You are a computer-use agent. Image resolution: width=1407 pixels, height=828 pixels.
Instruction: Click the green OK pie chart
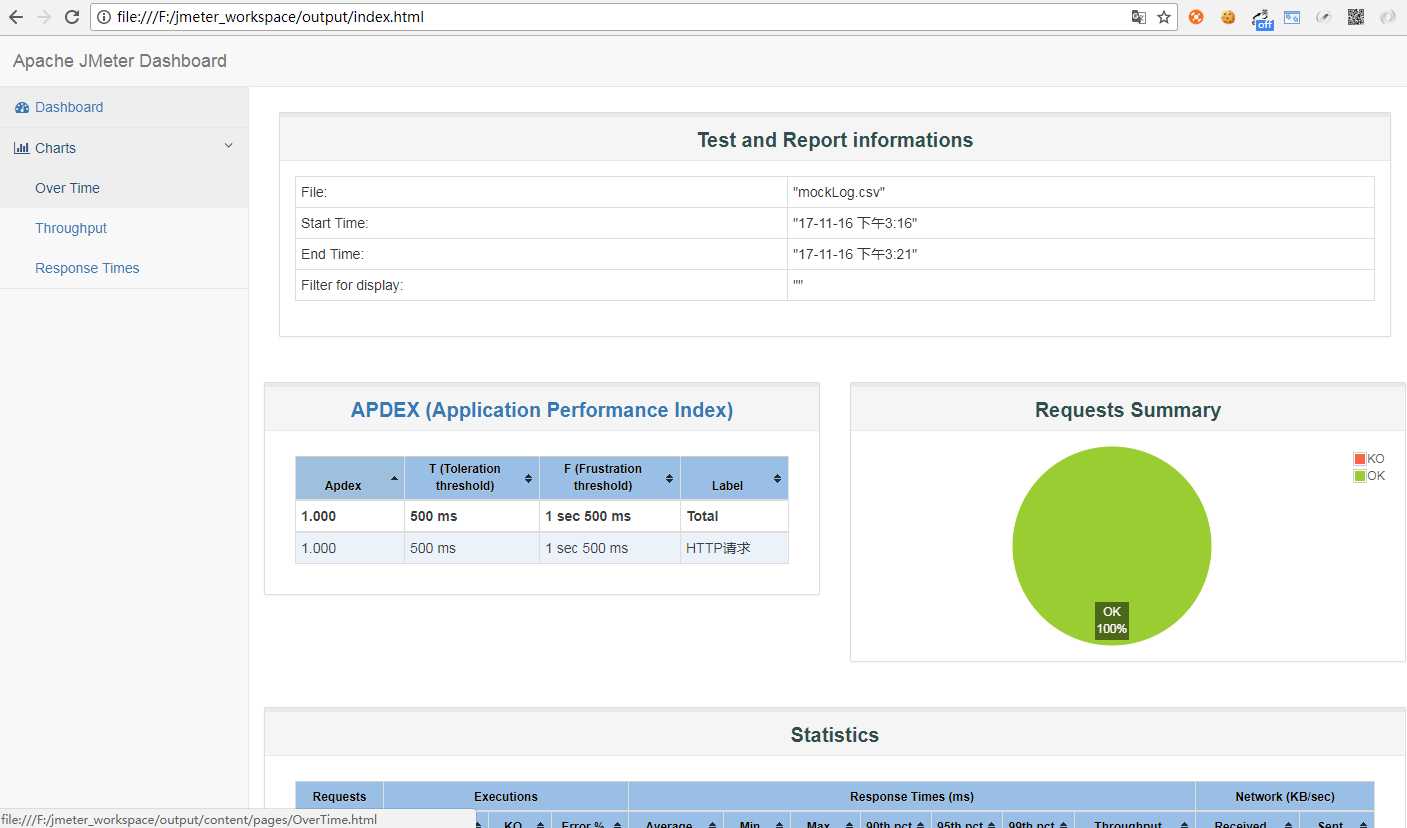[1112, 546]
